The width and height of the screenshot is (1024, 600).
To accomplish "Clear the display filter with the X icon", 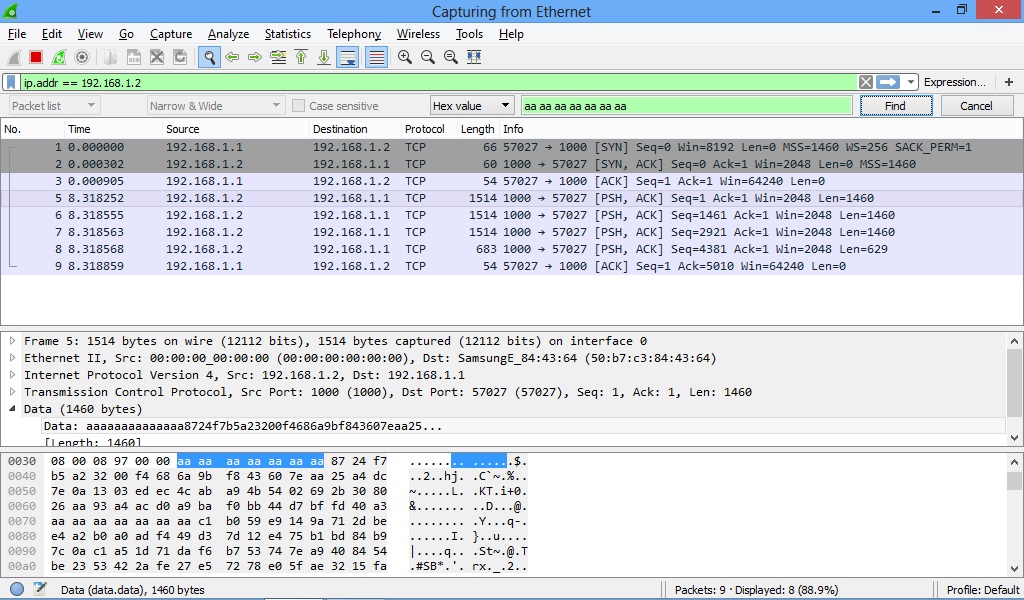I will (x=865, y=82).
